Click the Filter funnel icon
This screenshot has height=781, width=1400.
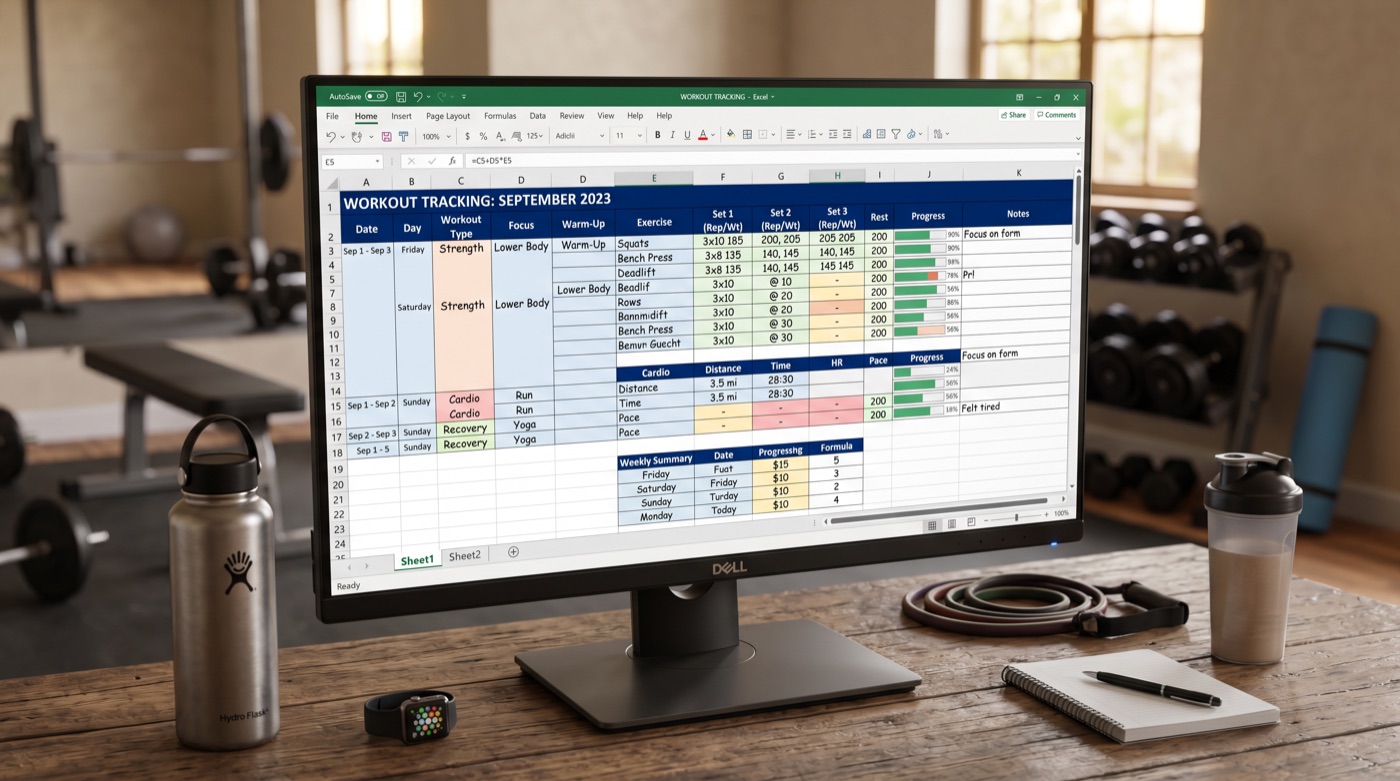896,134
